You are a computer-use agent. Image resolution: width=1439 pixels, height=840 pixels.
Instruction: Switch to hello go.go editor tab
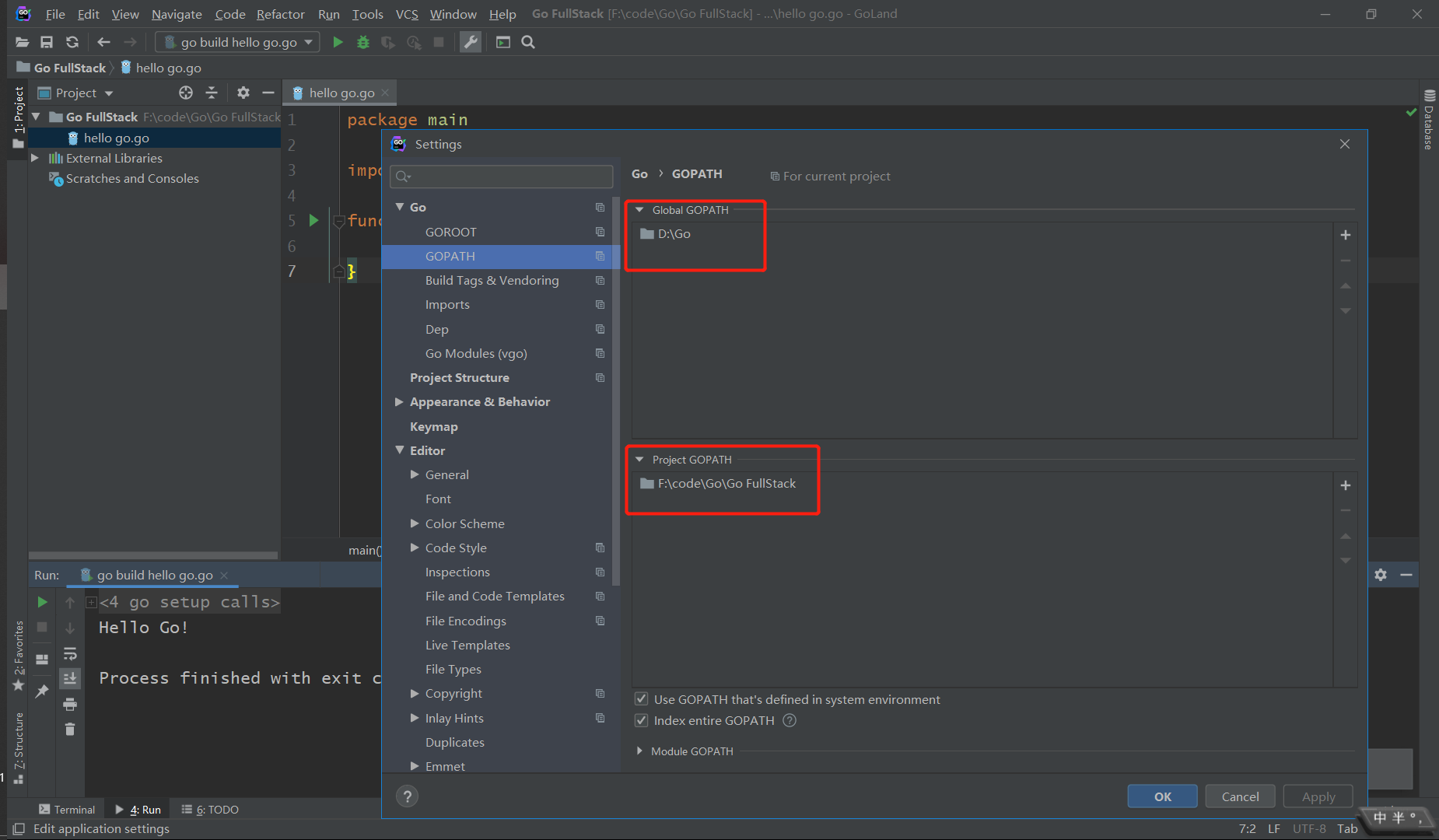pos(341,93)
